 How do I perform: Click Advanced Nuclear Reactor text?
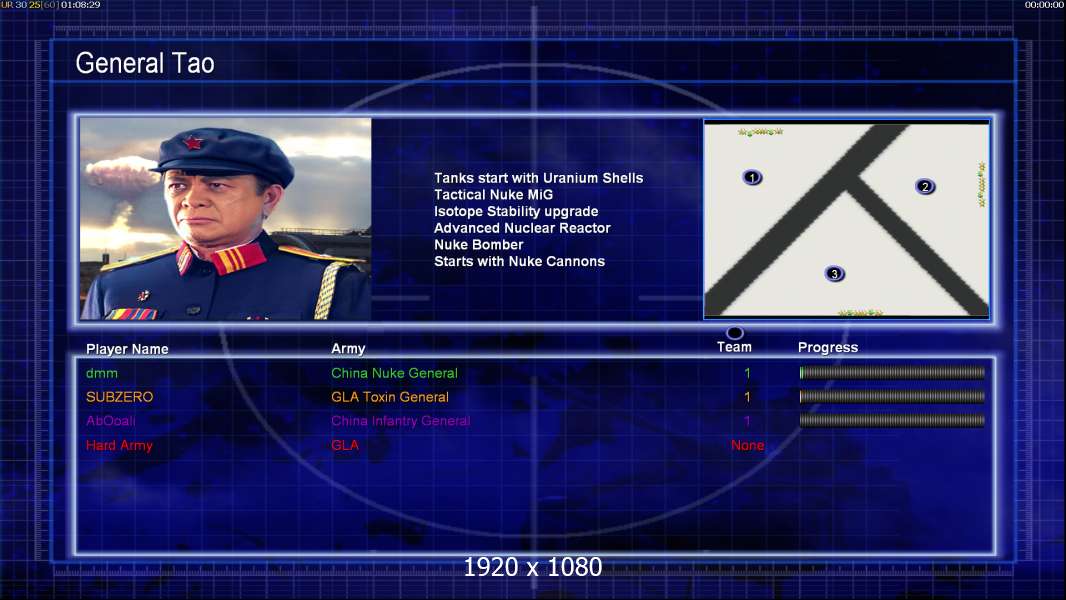[522, 228]
